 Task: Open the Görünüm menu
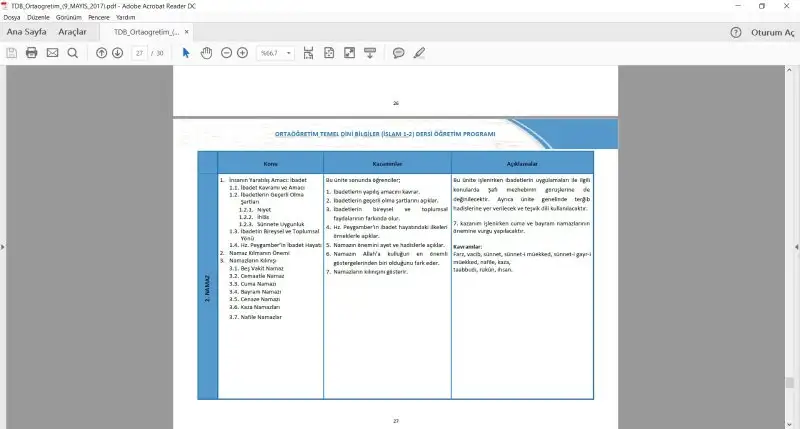pos(69,17)
